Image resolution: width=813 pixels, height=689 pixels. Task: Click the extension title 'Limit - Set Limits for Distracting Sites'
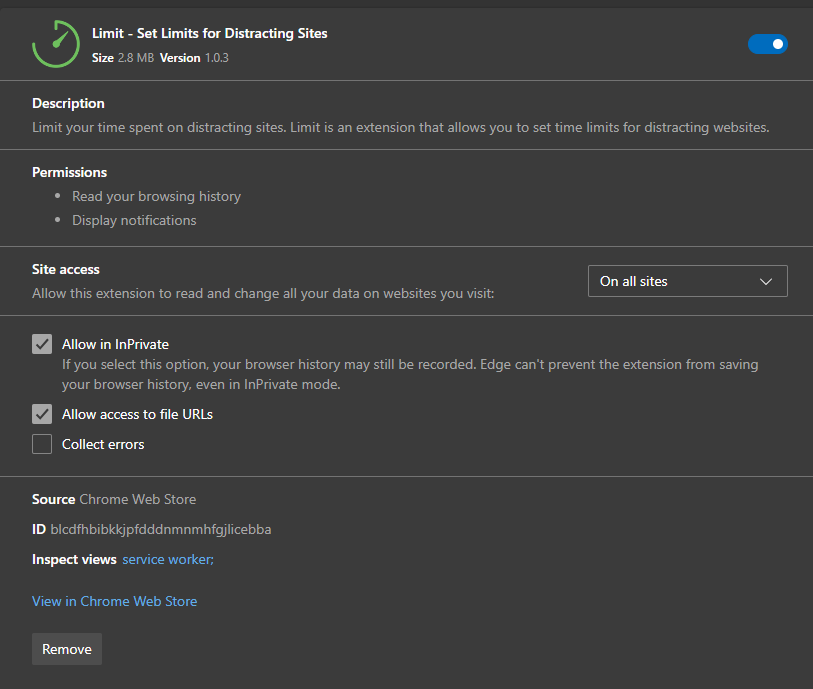click(x=209, y=34)
